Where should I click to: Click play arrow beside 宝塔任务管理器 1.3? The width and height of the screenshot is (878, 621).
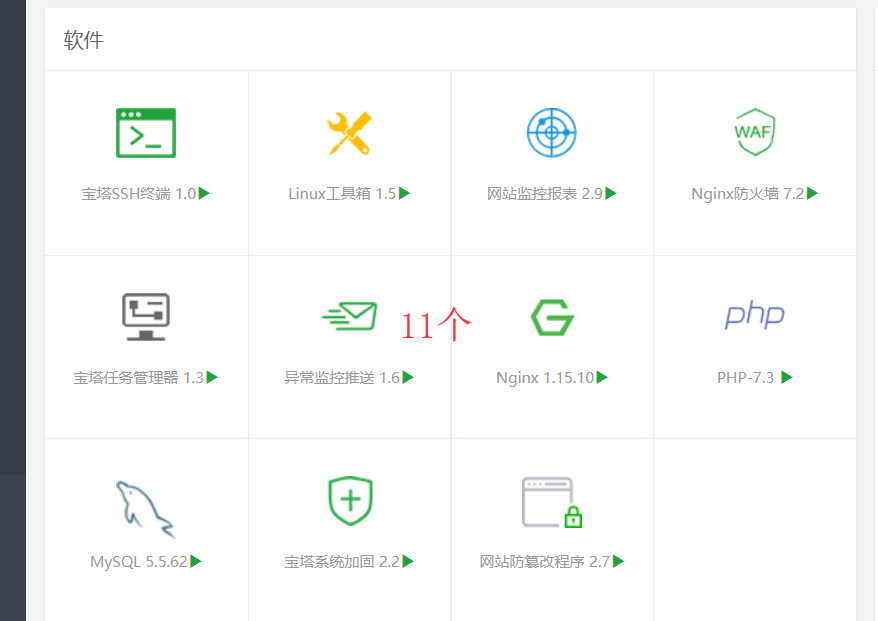pyautogui.click(x=212, y=377)
